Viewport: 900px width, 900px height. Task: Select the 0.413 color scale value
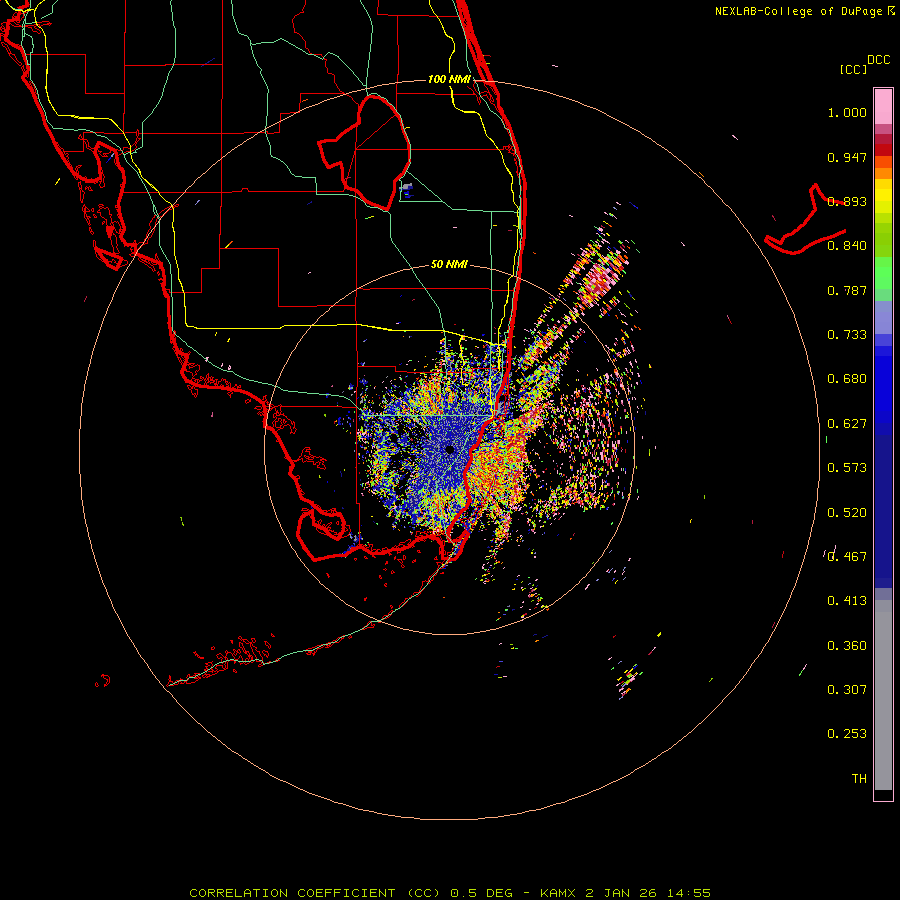(847, 601)
